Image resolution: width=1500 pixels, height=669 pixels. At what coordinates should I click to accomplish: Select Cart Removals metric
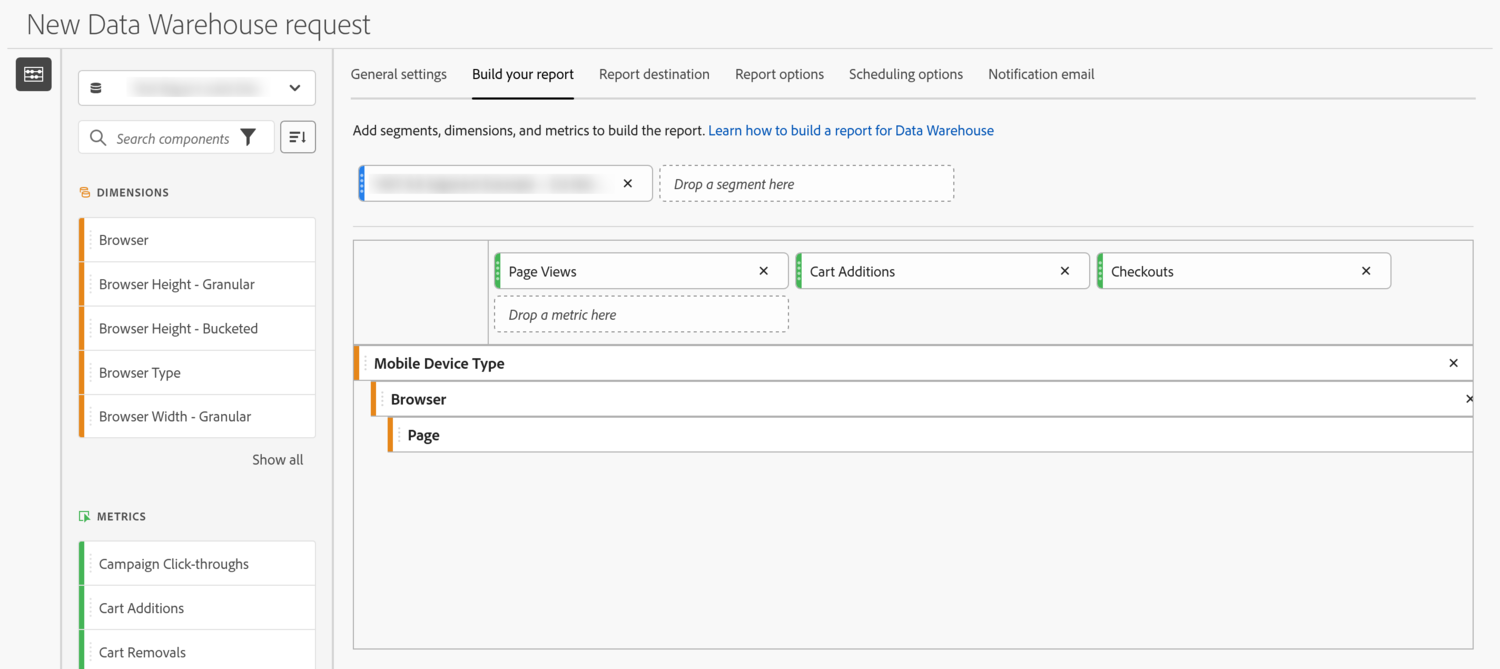point(197,650)
